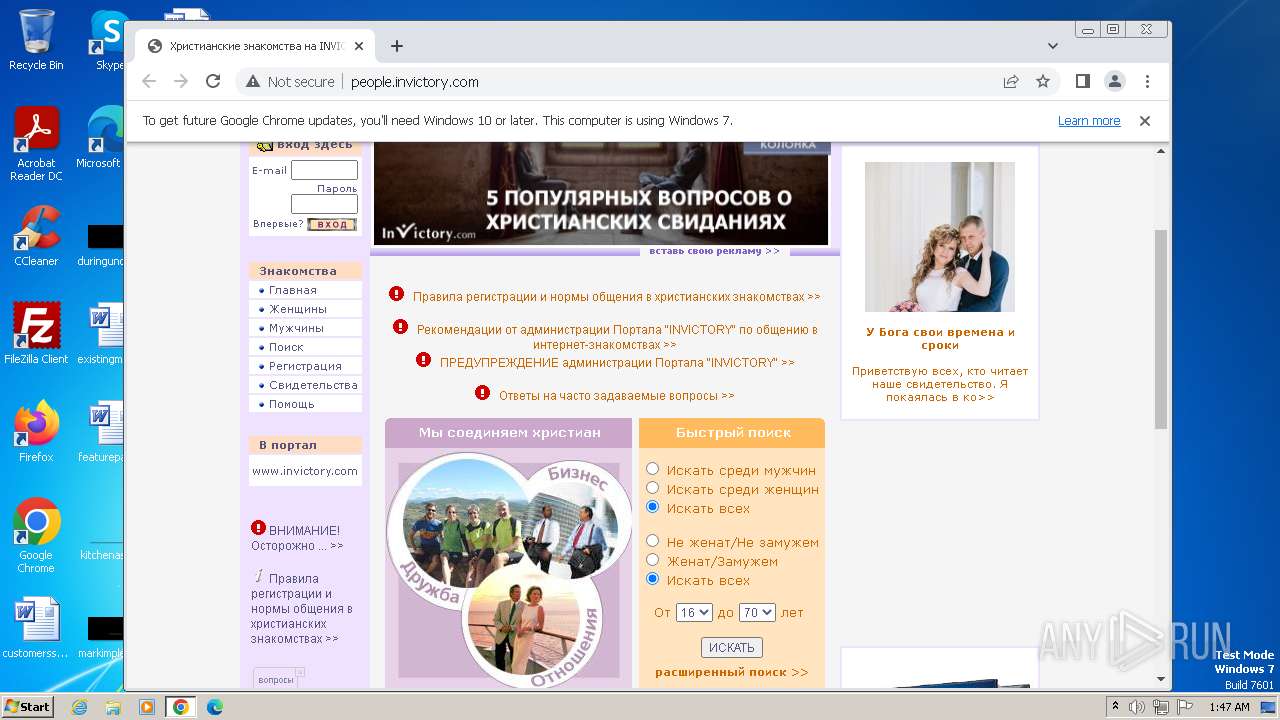1280x720 pixels.
Task: Open the customerss Word document icon
Action: (36, 628)
